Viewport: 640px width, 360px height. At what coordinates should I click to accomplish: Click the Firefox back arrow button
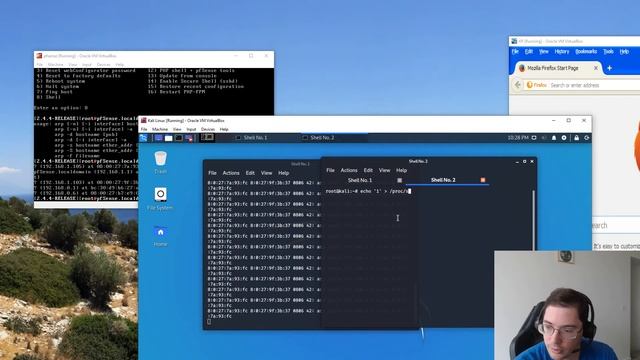[518, 85]
